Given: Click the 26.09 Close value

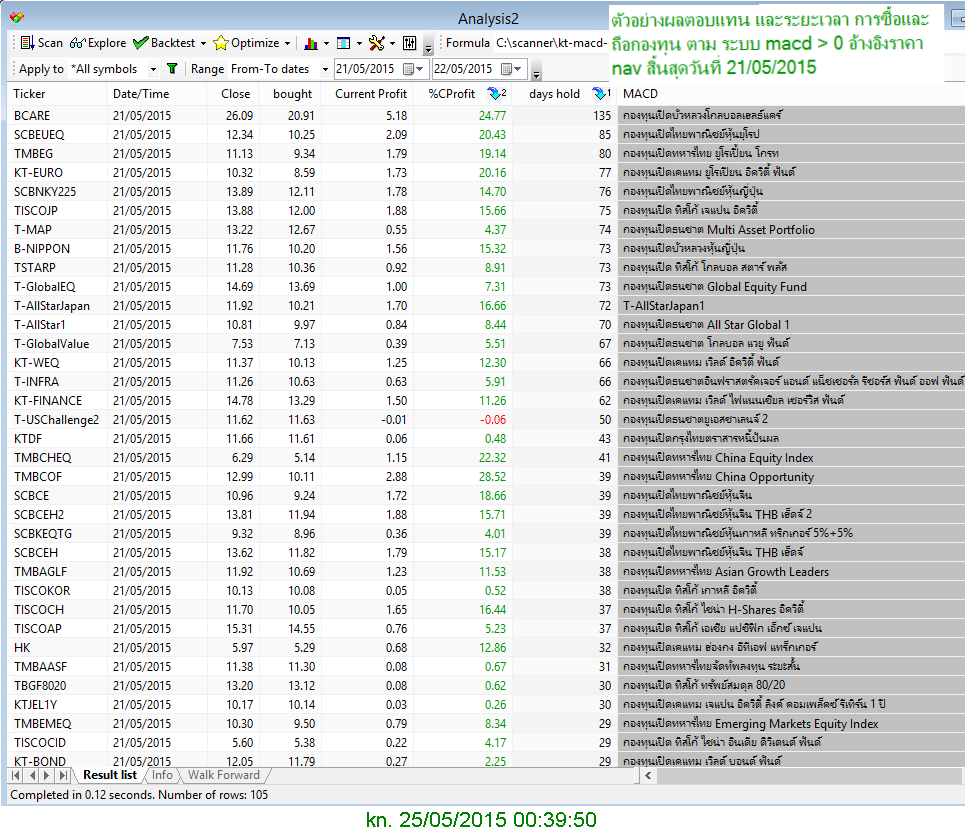Looking at the screenshot, I should click(x=239, y=115).
